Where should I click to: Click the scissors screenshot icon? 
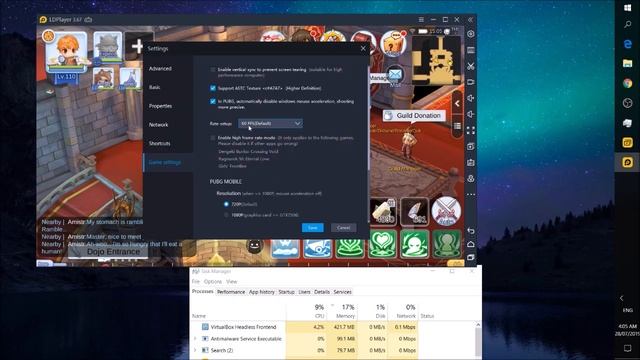point(471,66)
